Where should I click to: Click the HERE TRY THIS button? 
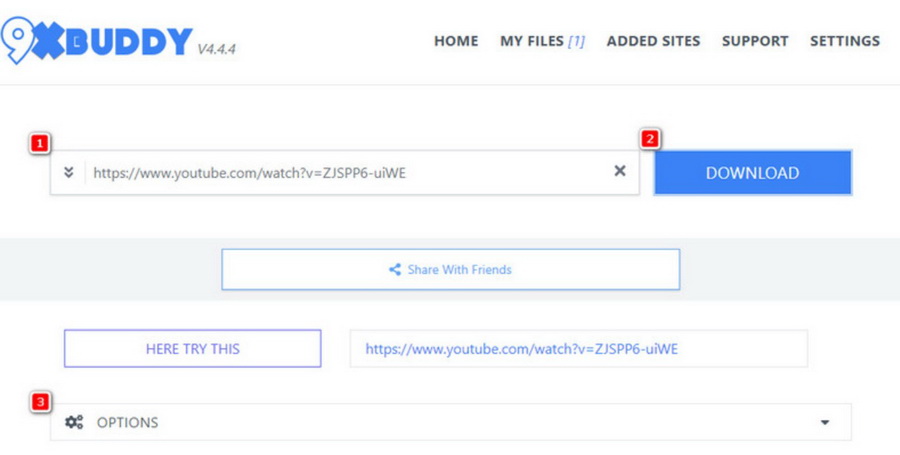[193, 349]
